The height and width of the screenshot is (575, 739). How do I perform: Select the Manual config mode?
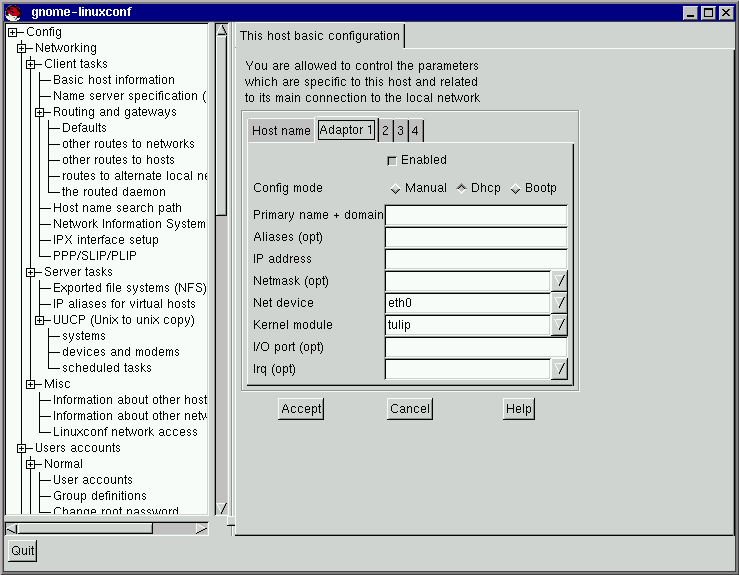[x=395, y=189]
